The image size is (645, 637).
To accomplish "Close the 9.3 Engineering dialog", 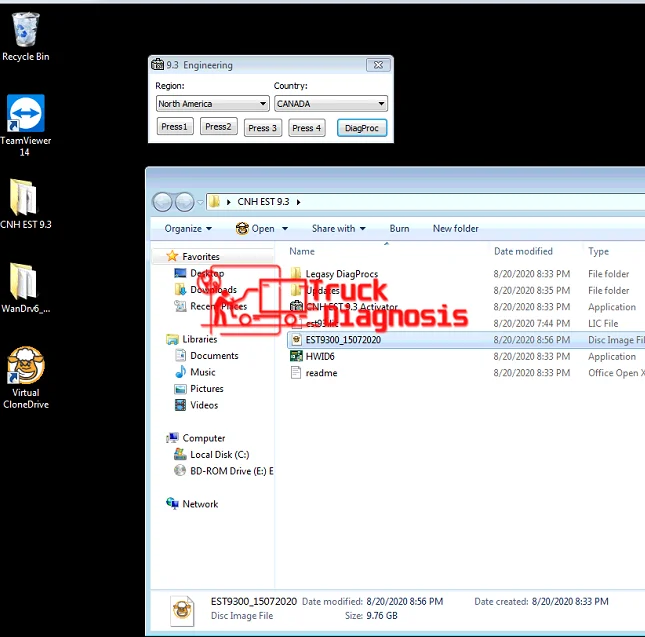I will click(x=378, y=65).
